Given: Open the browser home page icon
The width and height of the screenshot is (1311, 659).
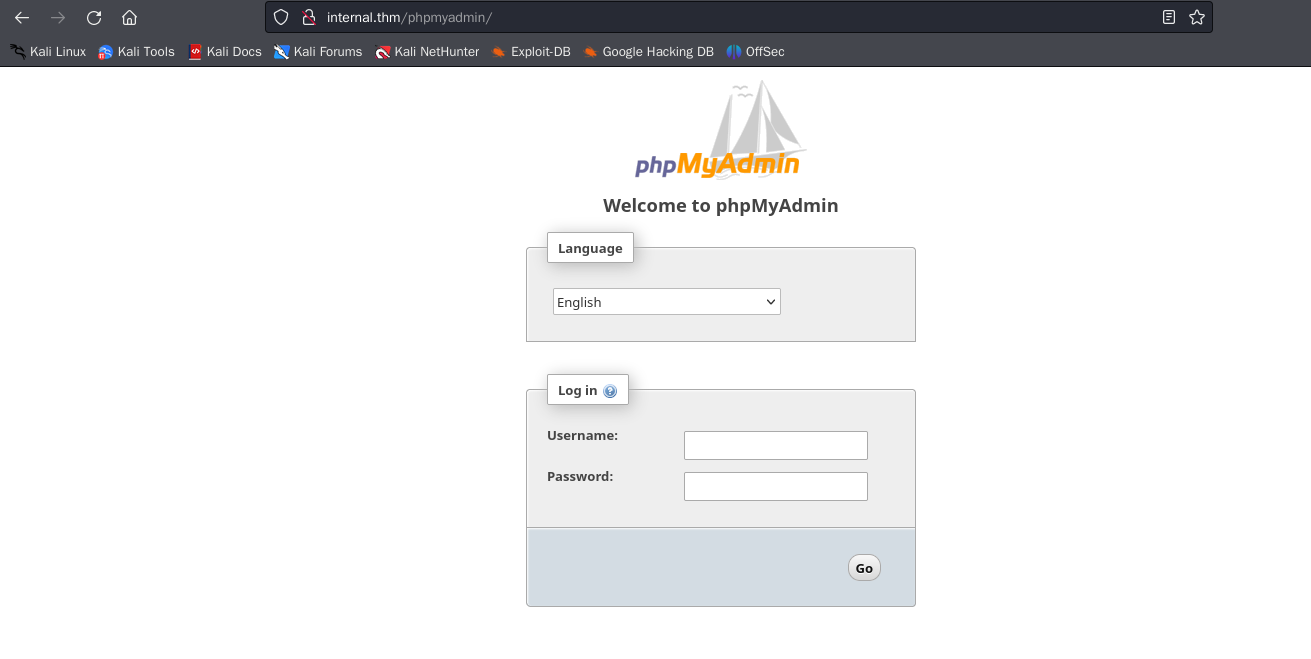Looking at the screenshot, I should click(129, 17).
